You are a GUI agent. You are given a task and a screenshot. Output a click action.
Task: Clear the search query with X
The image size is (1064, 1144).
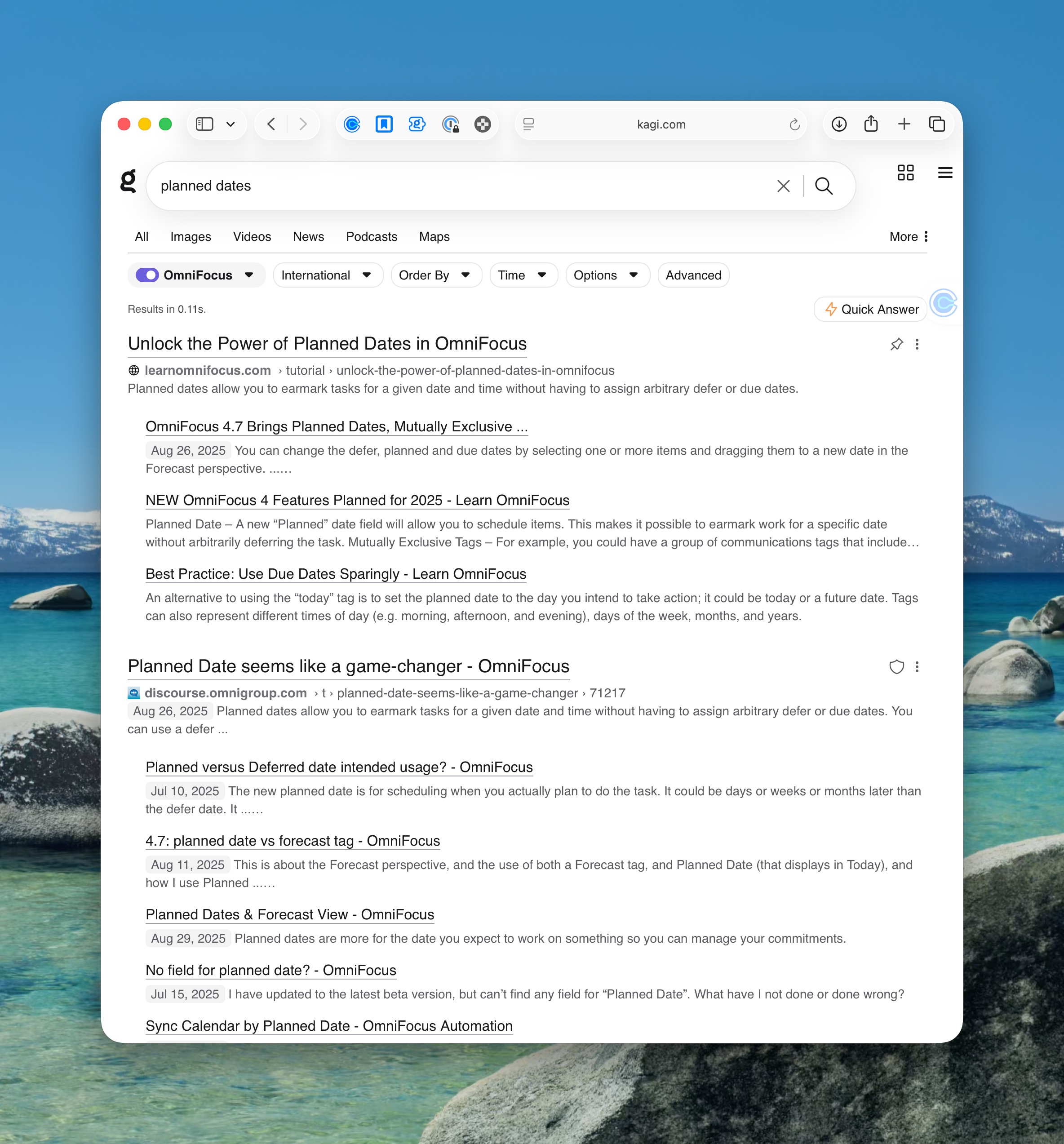click(x=783, y=186)
